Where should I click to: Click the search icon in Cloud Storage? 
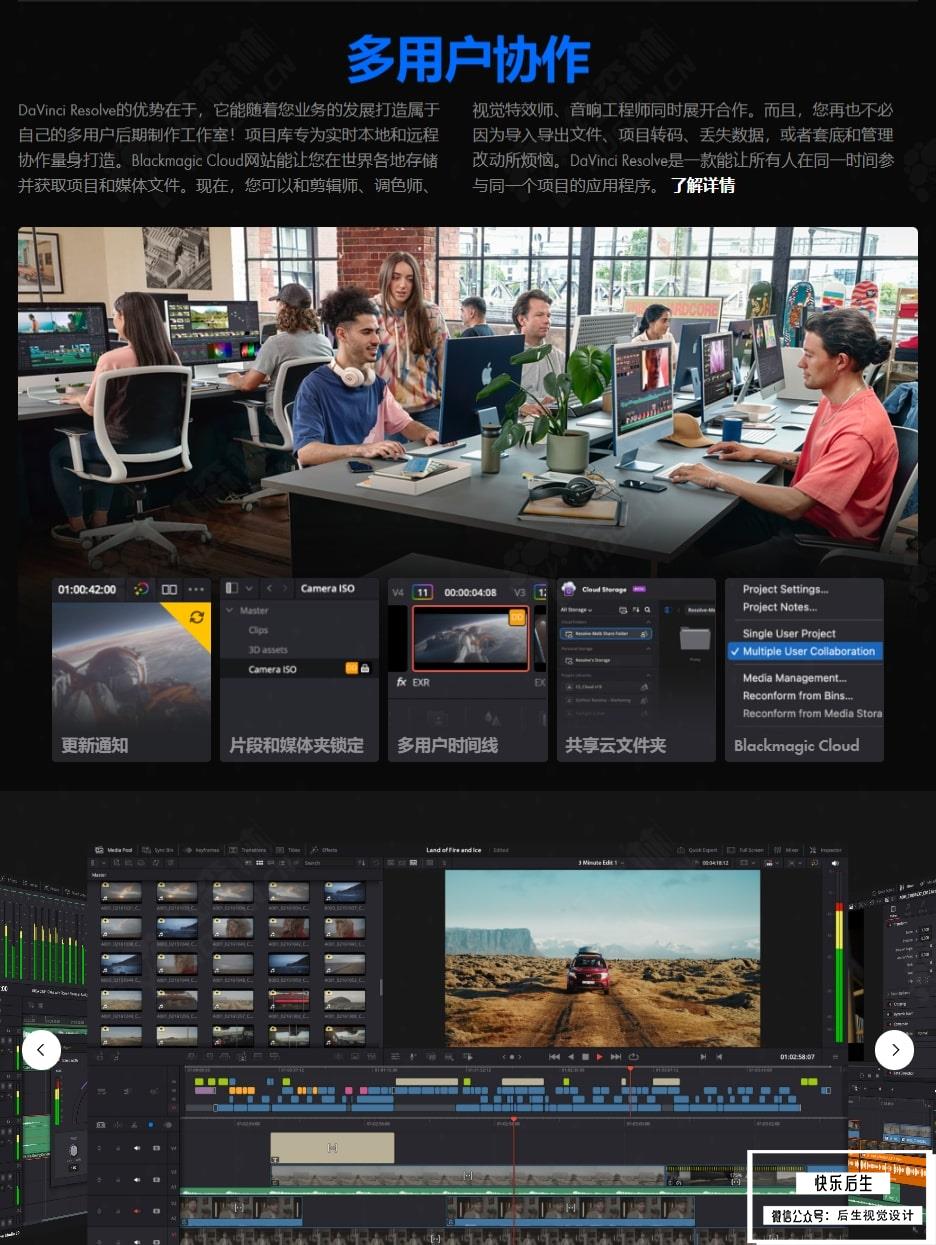648,609
